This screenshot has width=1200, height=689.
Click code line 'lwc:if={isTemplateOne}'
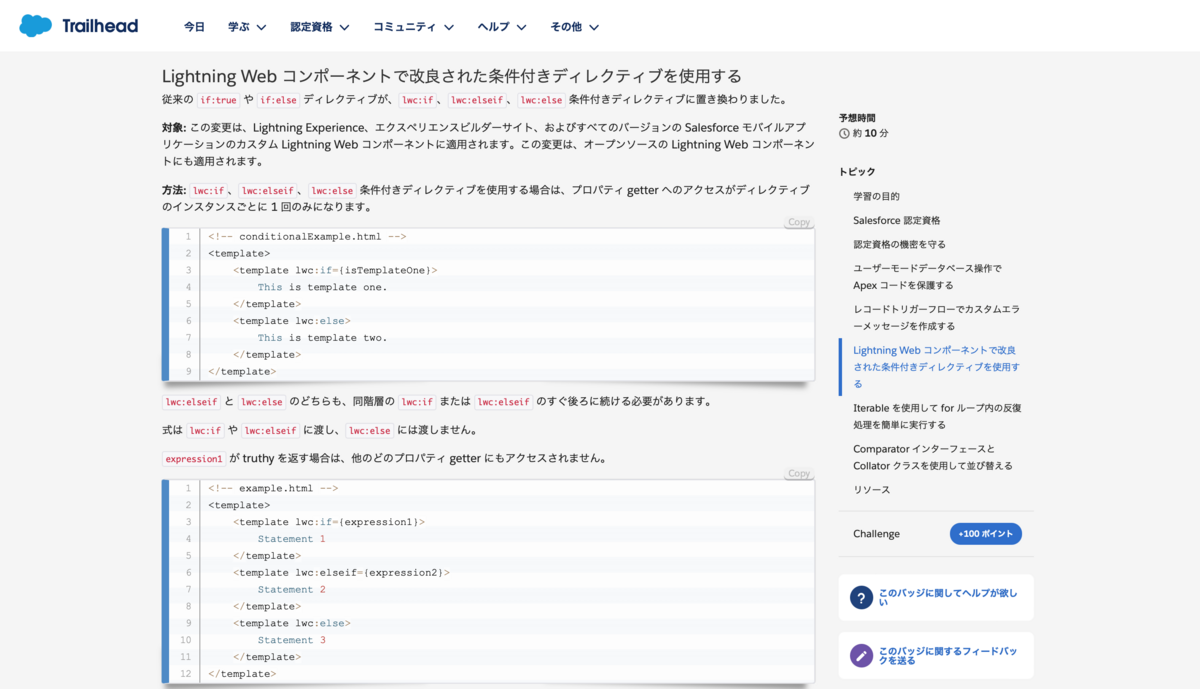click(x=335, y=270)
